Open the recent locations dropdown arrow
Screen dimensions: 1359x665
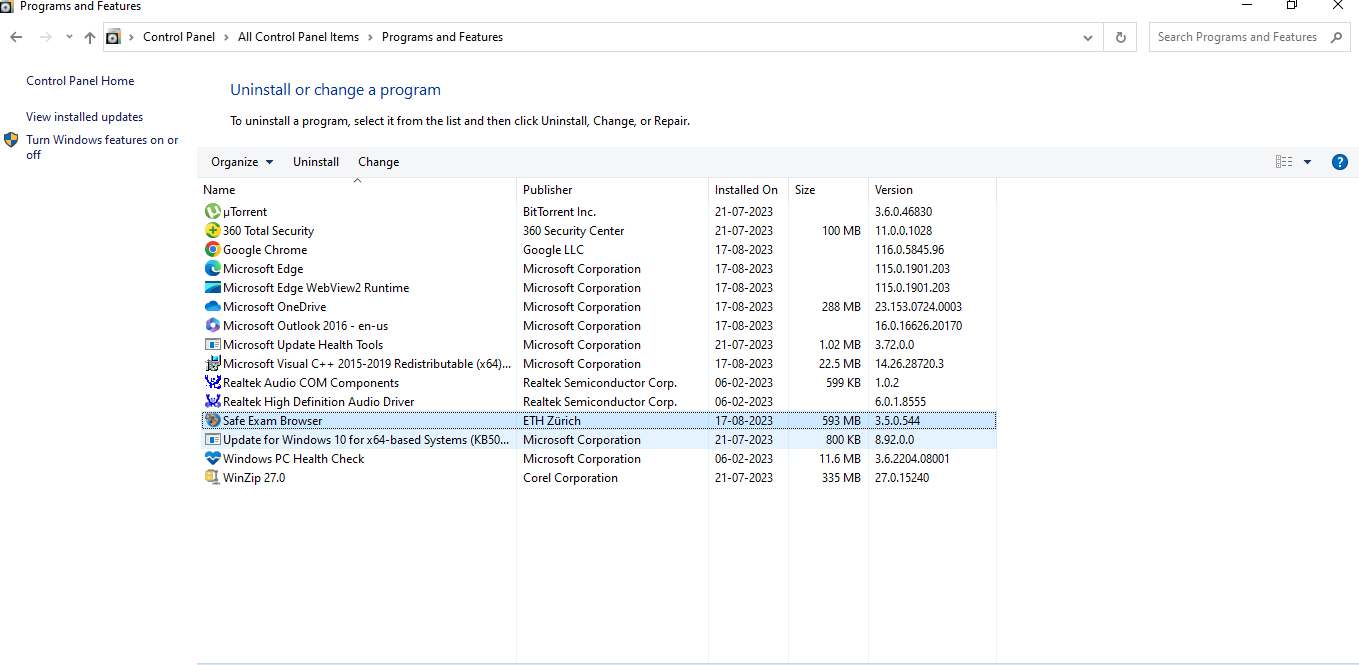[69, 37]
